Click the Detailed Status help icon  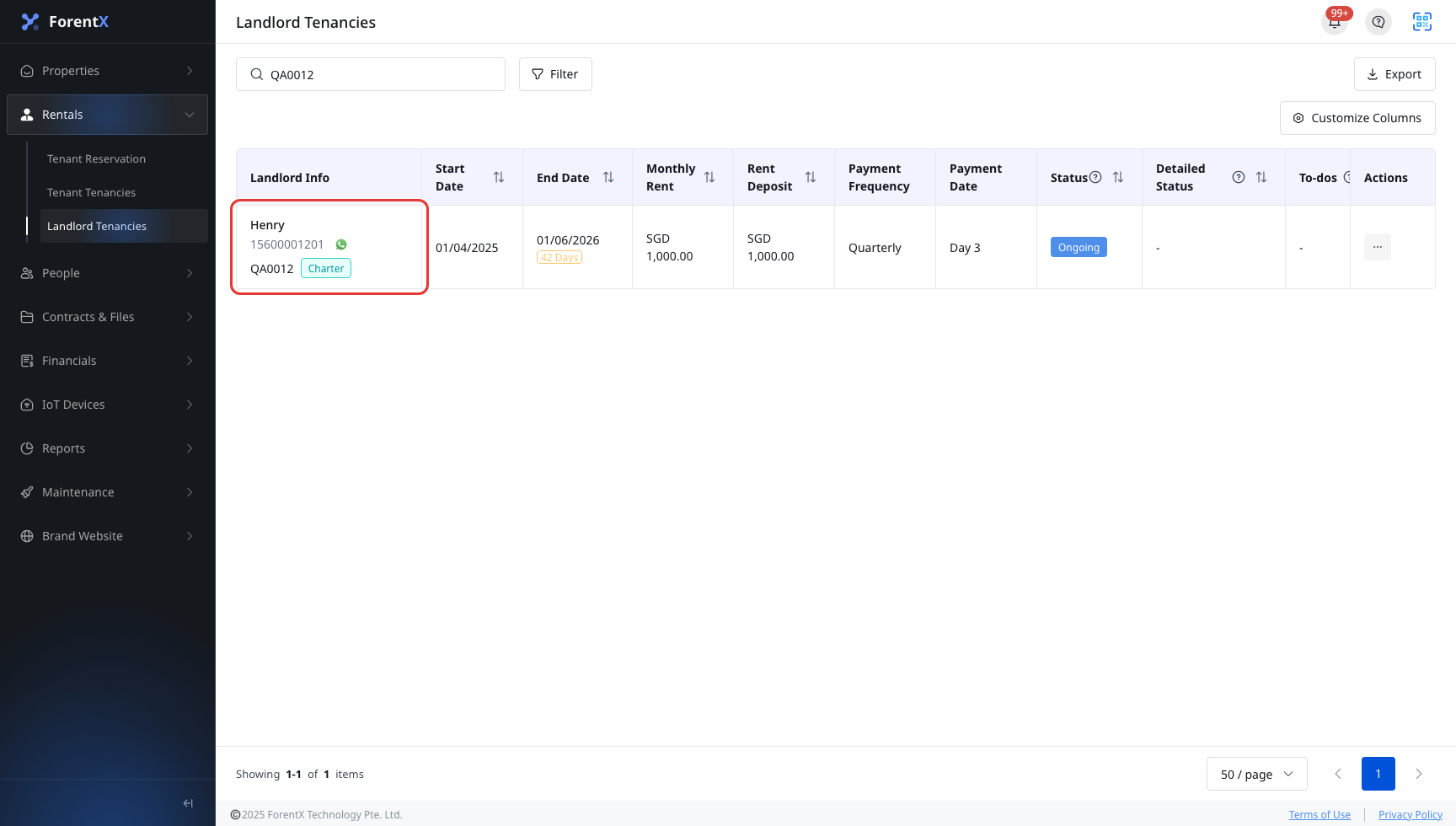click(x=1239, y=177)
